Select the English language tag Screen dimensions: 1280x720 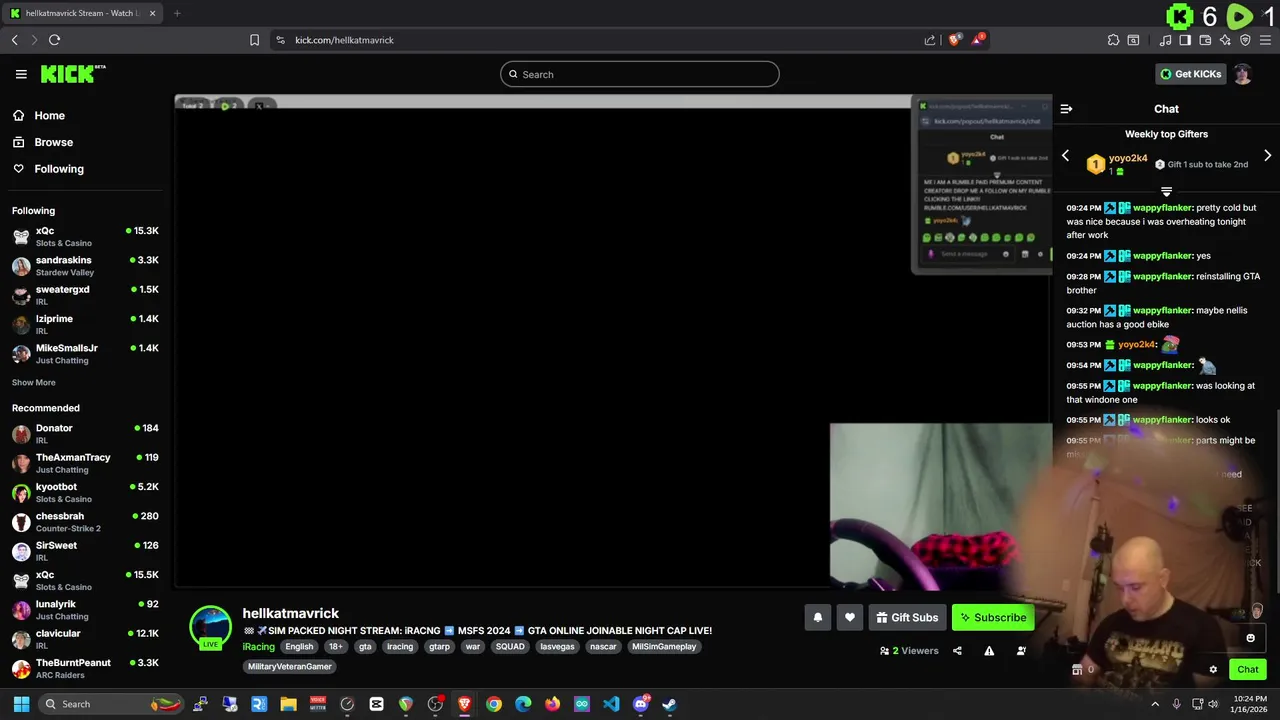tap(299, 647)
